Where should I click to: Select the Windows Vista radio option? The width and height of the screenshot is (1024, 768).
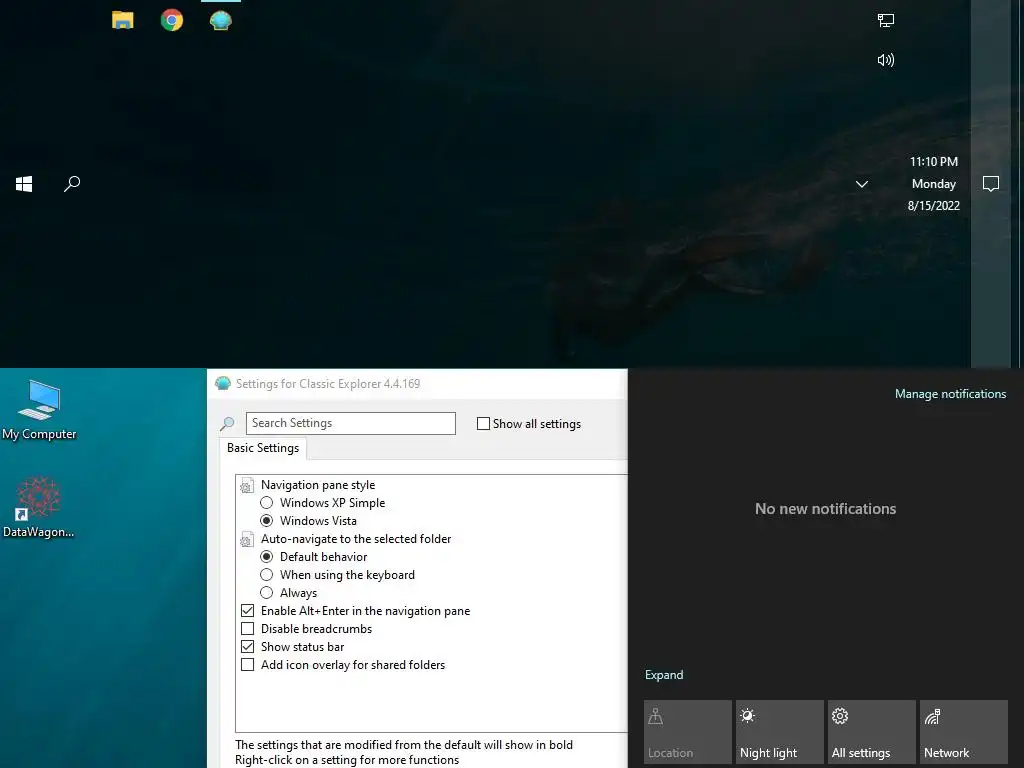pos(266,521)
